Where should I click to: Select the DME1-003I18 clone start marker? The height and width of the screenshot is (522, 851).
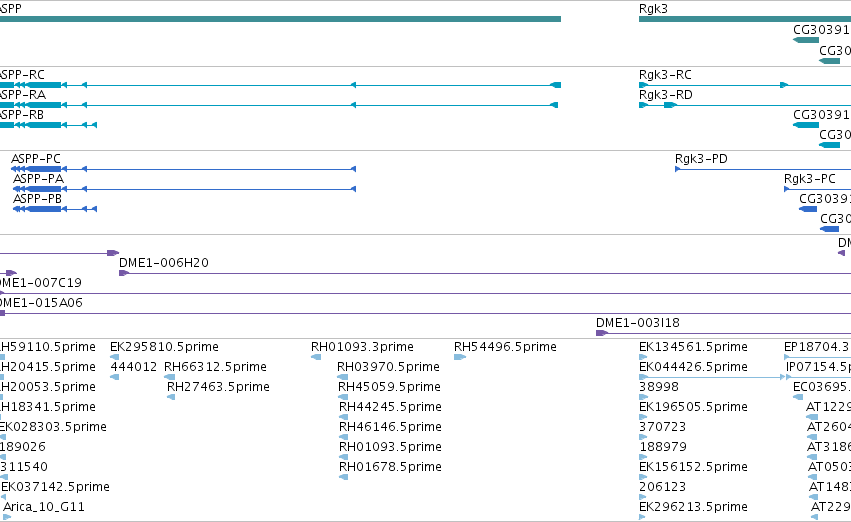pyautogui.click(x=601, y=333)
